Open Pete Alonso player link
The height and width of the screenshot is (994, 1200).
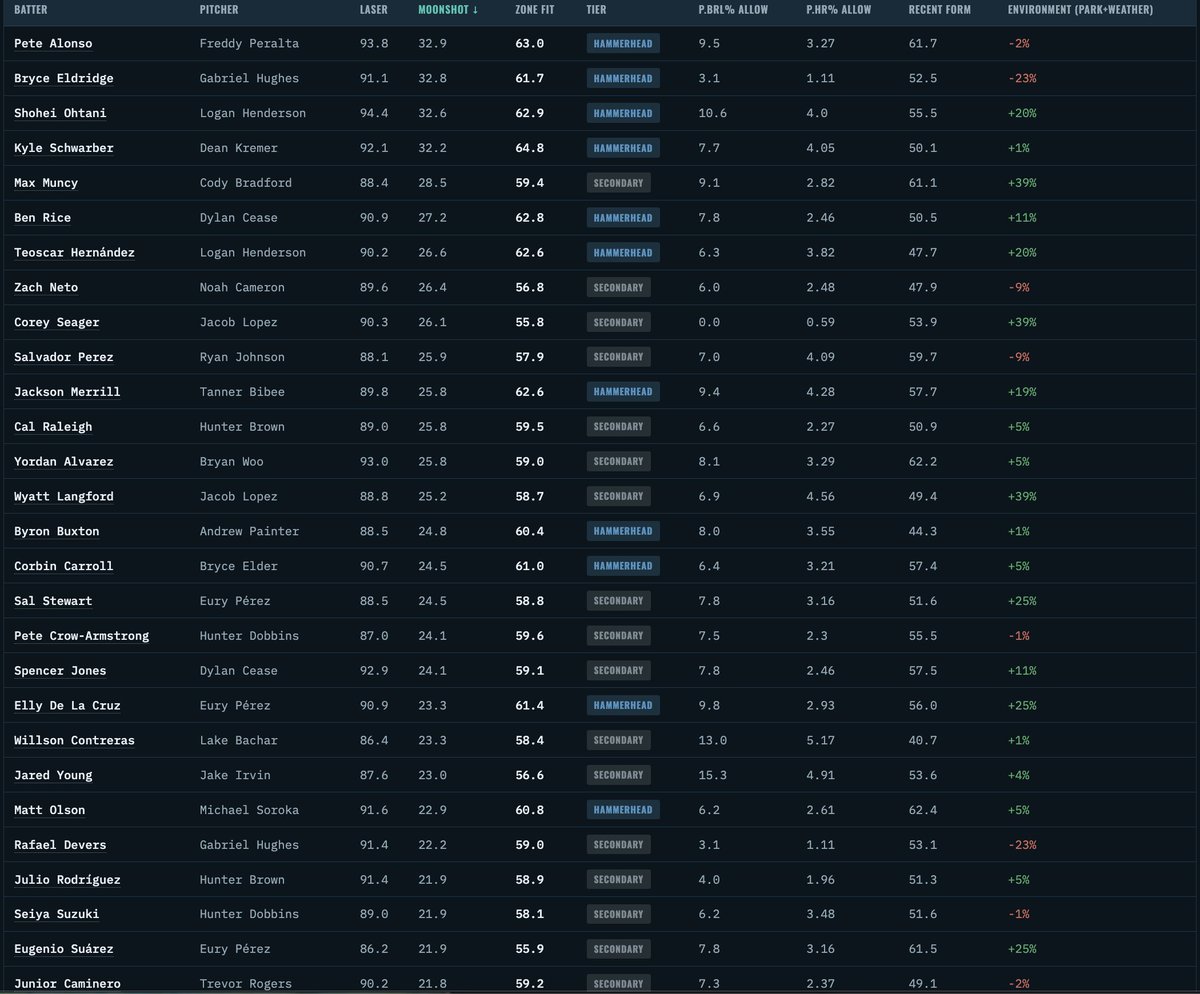(x=53, y=44)
